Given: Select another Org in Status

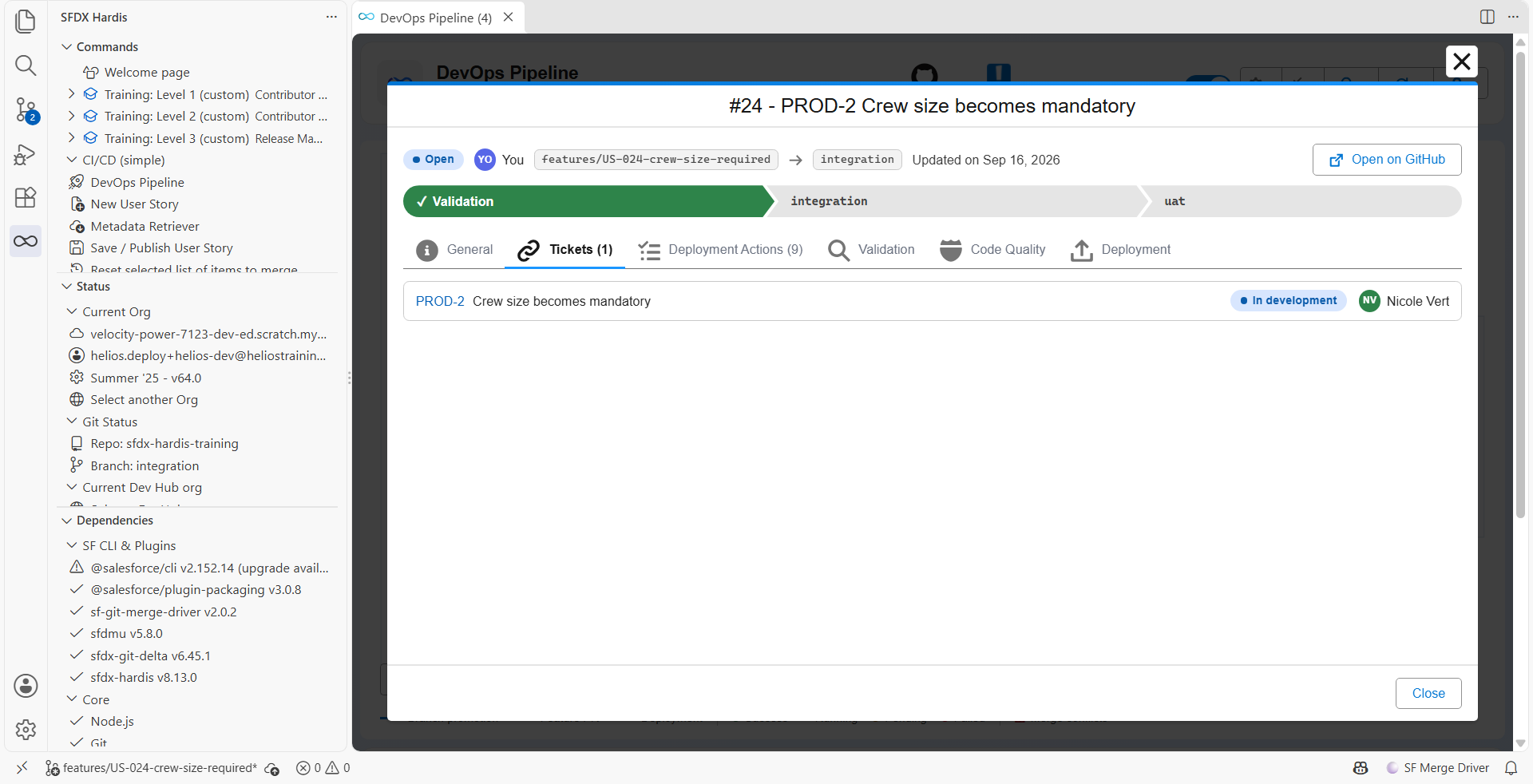Looking at the screenshot, I should (x=144, y=400).
